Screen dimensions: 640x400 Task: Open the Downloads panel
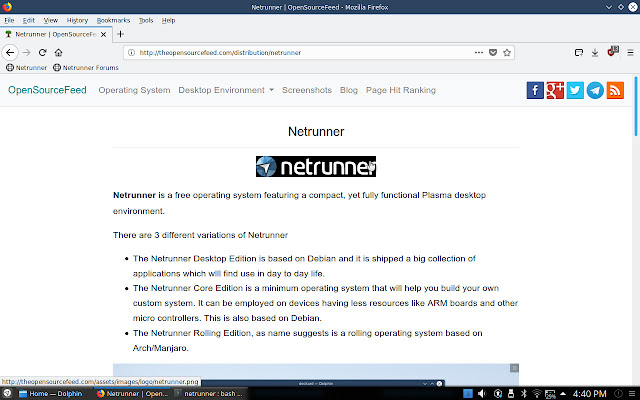[595, 52]
